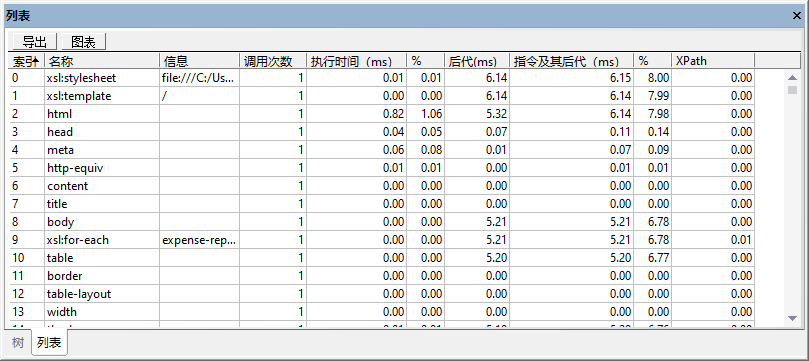Sort by 执行时间（ms）column header
The width and height of the screenshot is (809, 361).
coord(357,61)
